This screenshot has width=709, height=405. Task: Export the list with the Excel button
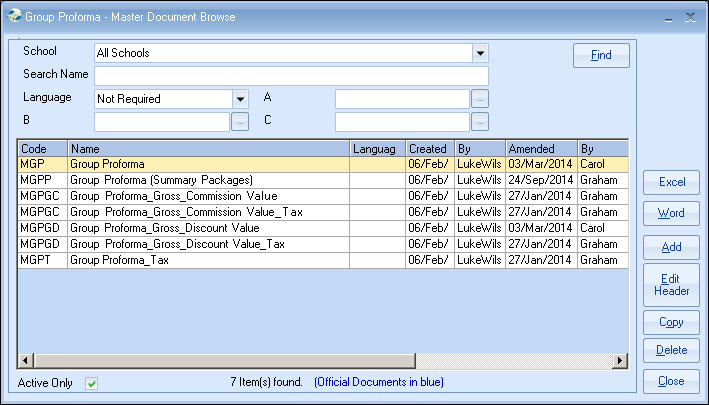click(671, 182)
